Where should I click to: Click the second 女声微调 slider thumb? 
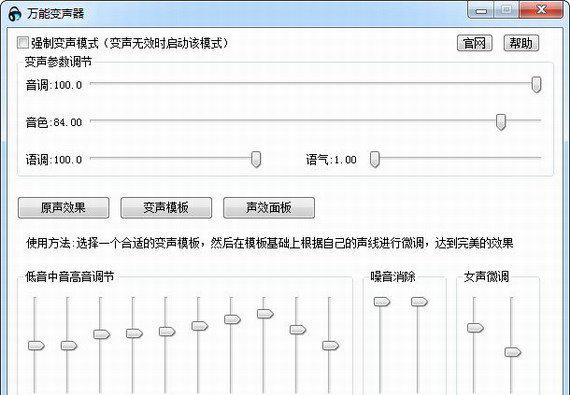(513, 352)
